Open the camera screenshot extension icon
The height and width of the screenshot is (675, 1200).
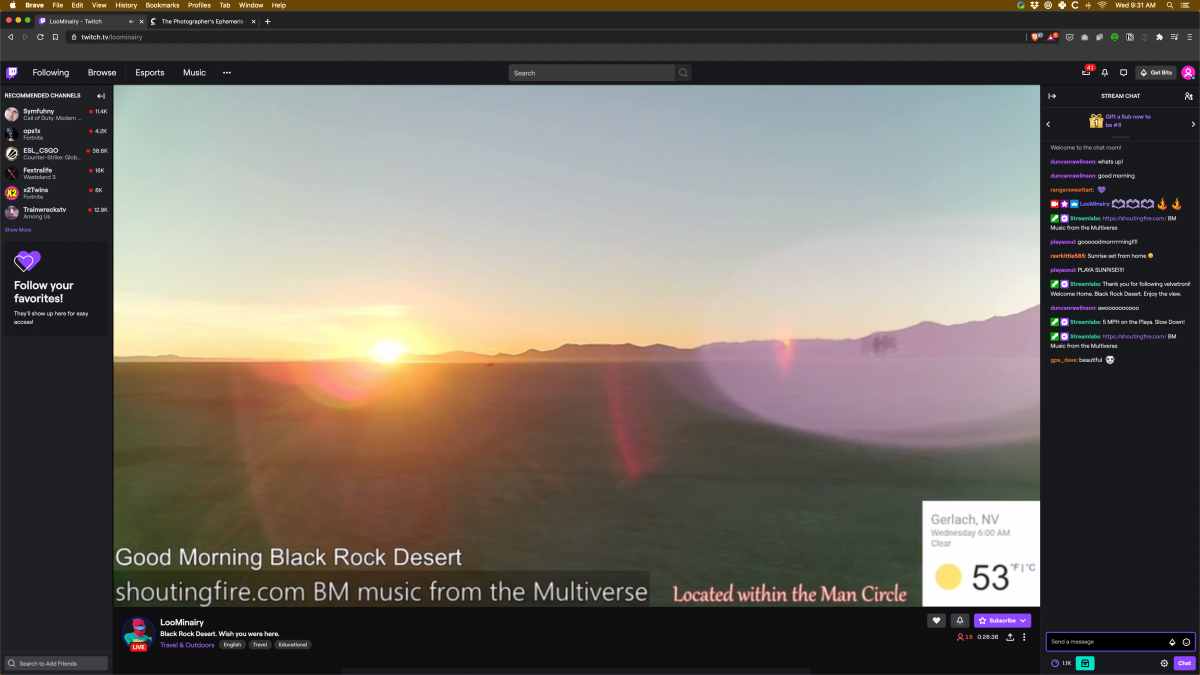click(x=1085, y=37)
